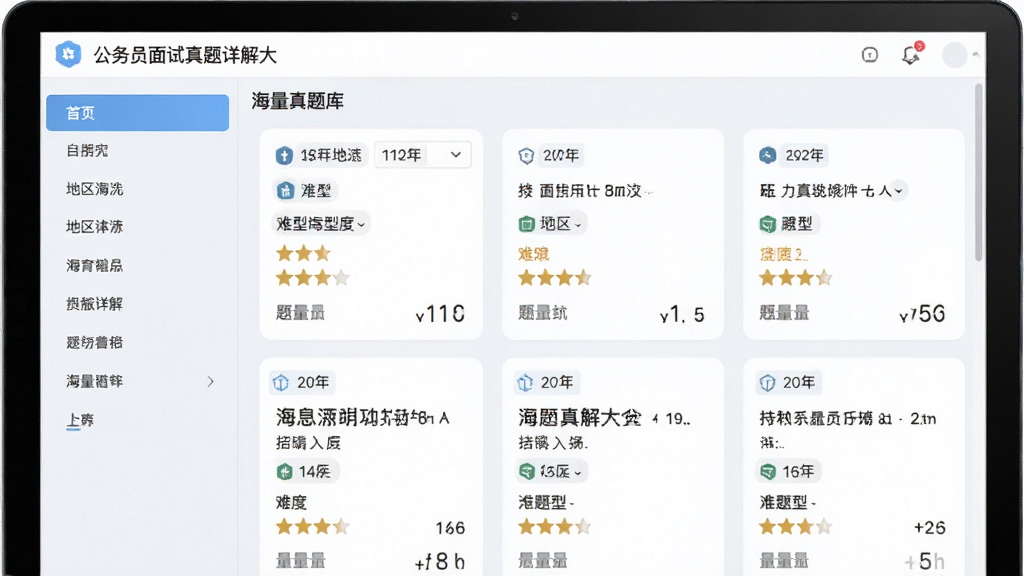Click the +26 value in bottom-right card

[930, 528]
